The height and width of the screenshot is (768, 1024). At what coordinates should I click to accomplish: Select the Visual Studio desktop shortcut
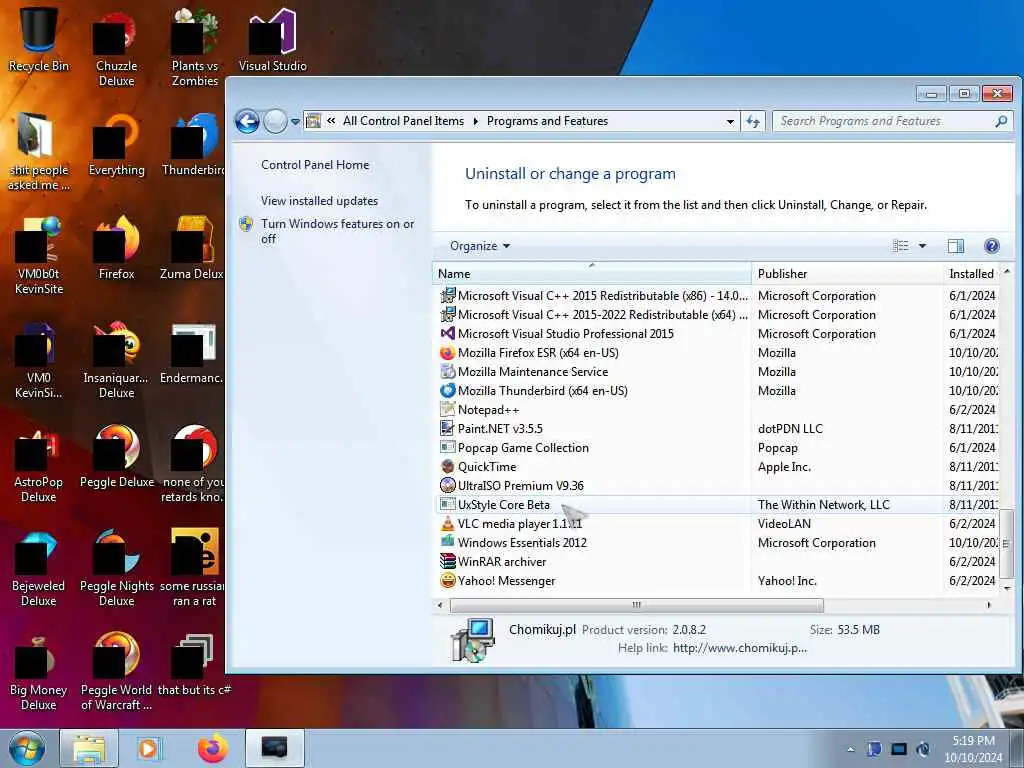click(x=272, y=39)
